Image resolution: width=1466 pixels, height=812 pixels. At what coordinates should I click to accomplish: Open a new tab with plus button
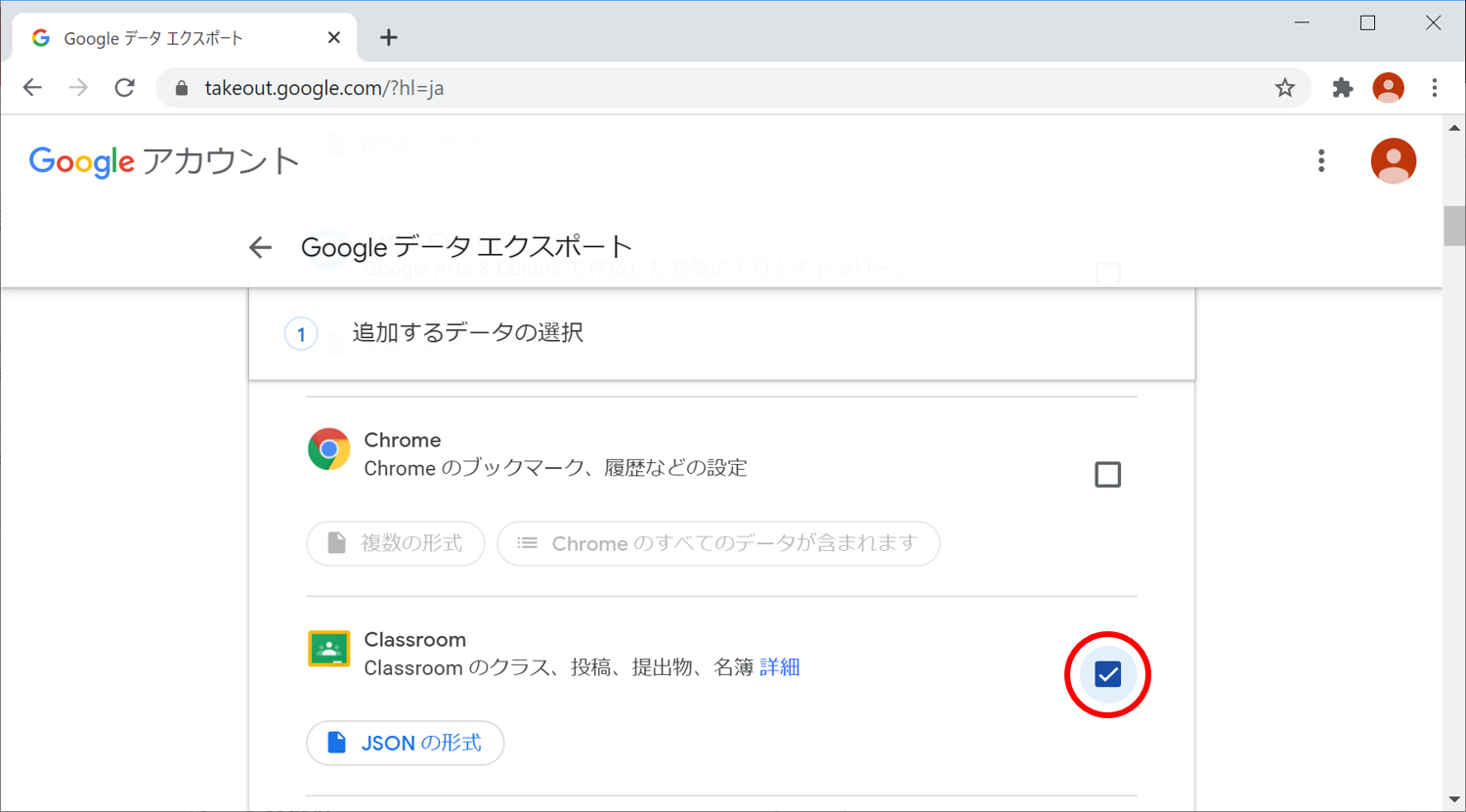389,37
